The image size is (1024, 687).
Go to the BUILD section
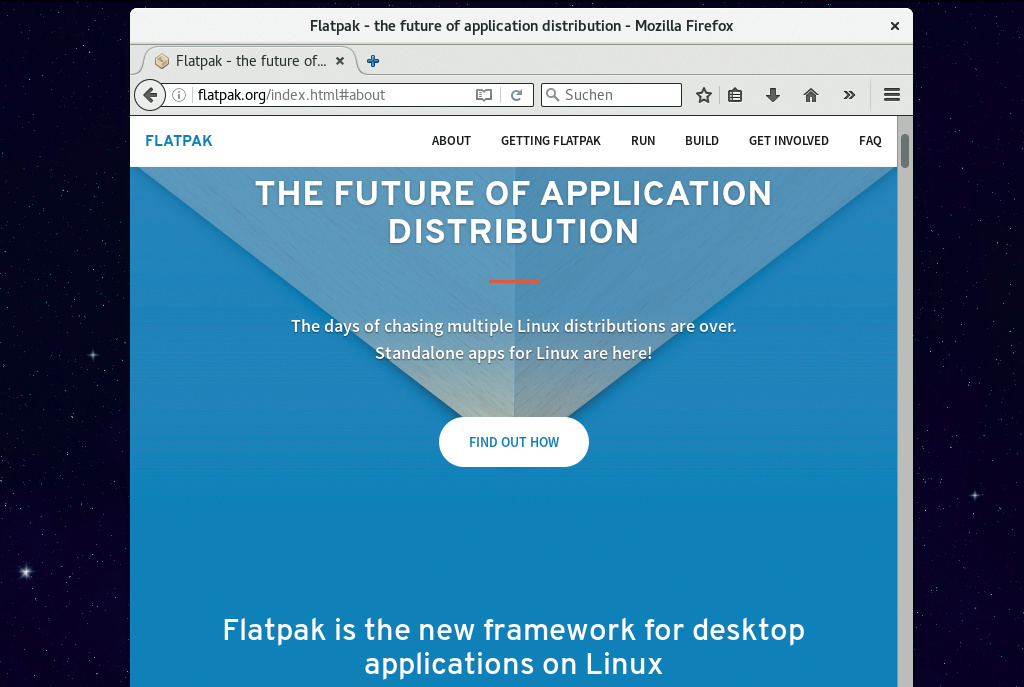click(x=701, y=141)
